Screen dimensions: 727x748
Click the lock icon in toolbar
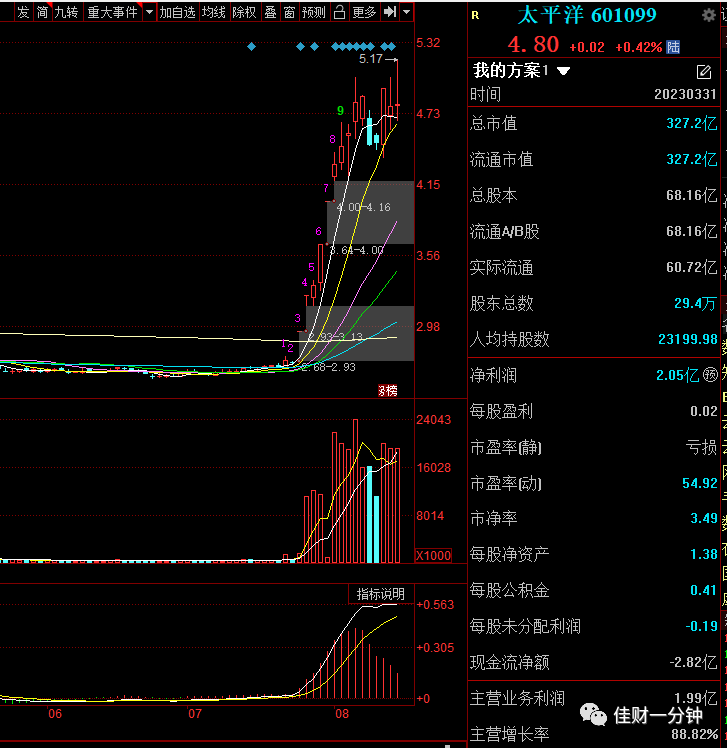(339, 12)
